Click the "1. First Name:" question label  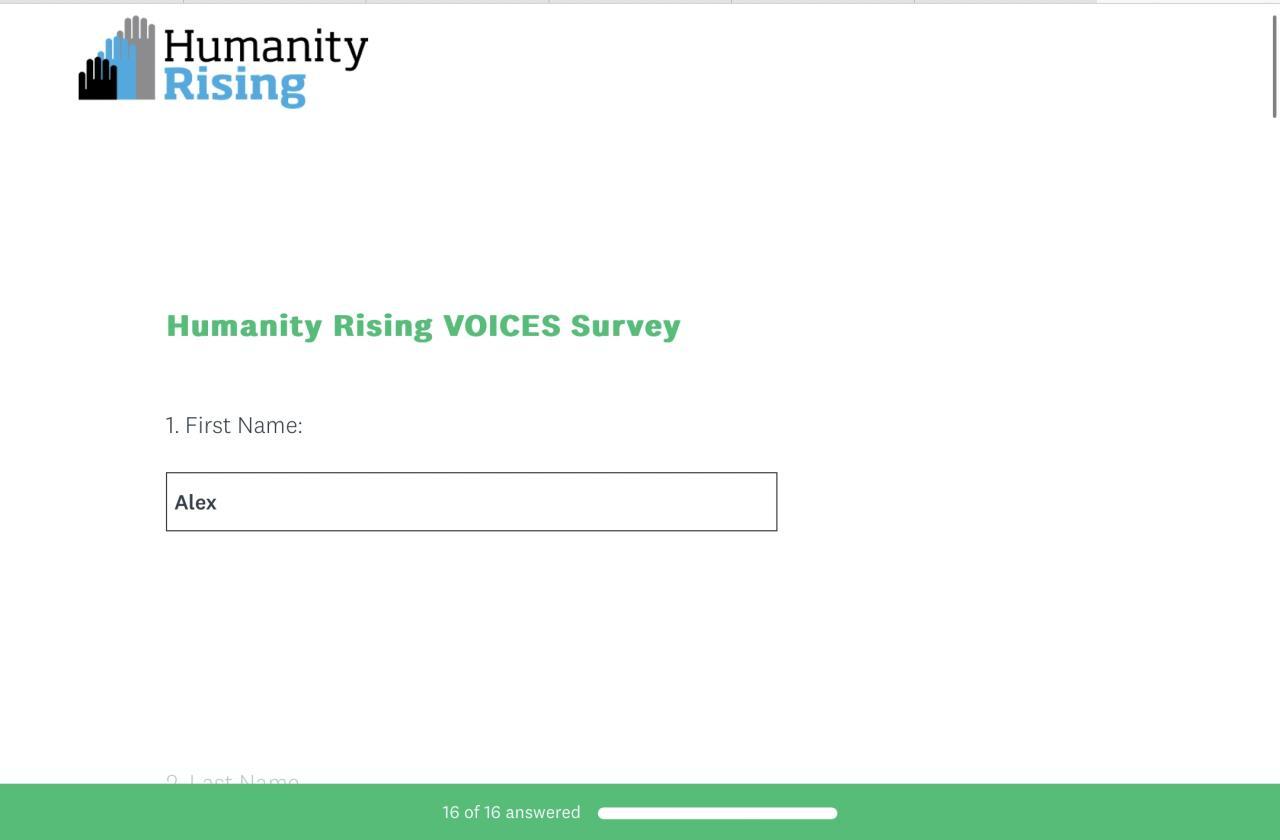tap(234, 425)
